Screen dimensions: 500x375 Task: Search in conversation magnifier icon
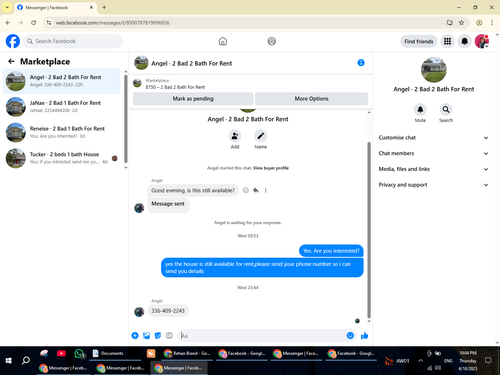coord(446,109)
